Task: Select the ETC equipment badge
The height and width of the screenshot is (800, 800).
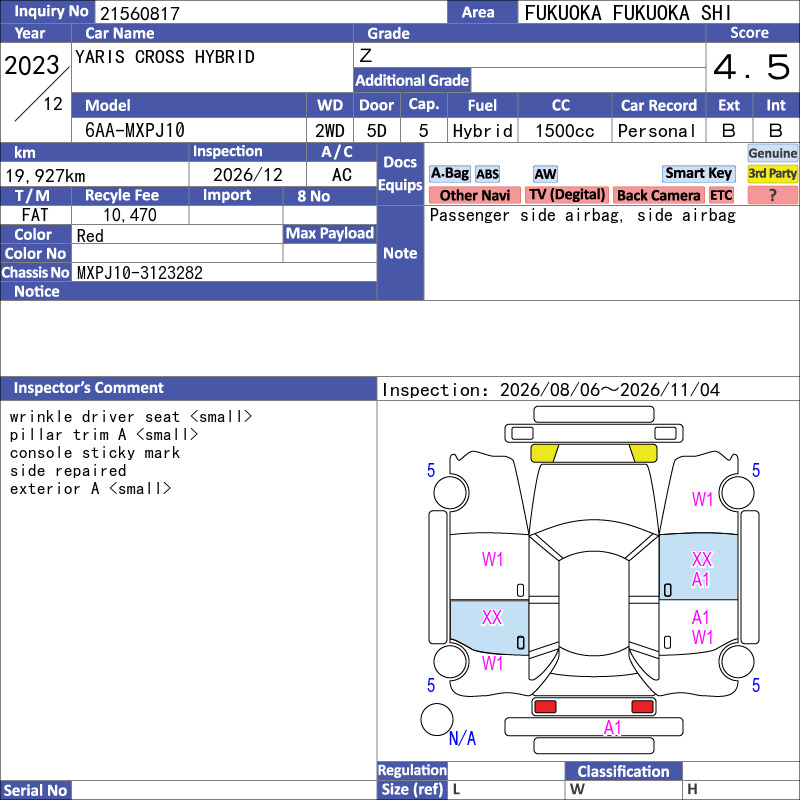Action: (x=721, y=195)
